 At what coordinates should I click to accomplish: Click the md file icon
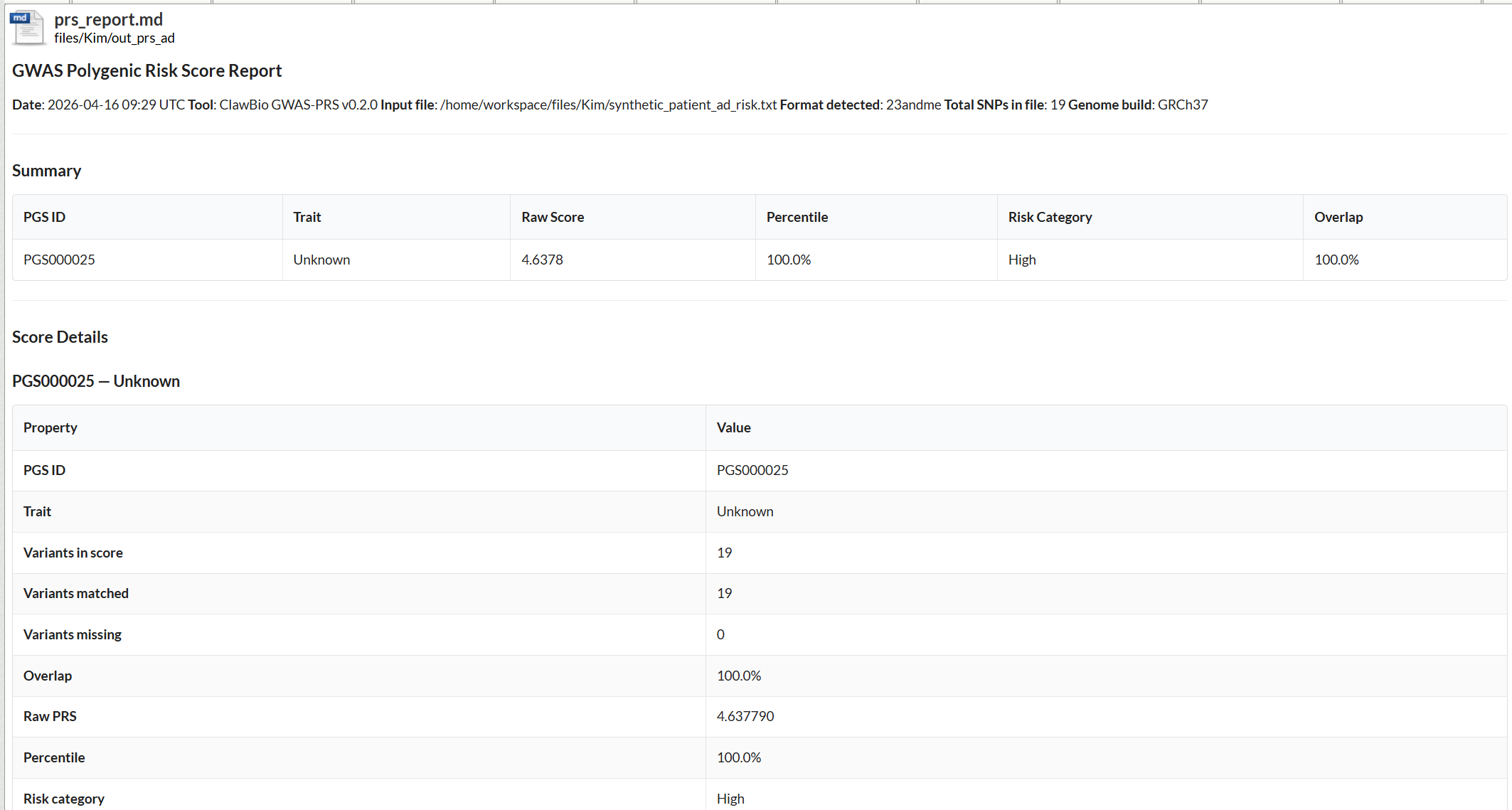(x=28, y=28)
